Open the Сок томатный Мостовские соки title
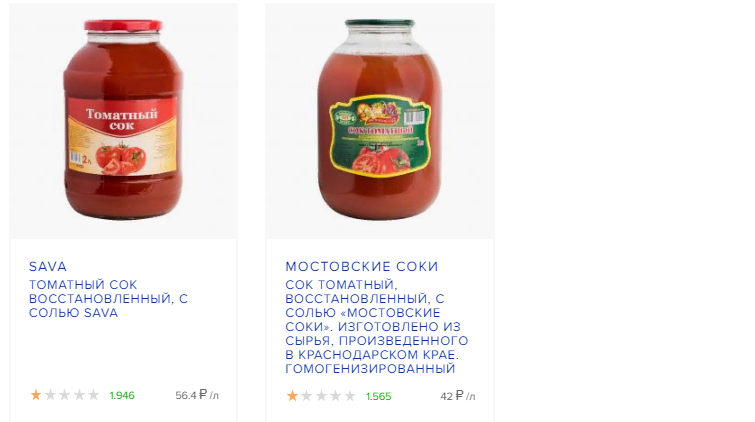 pyautogui.click(x=377, y=327)
